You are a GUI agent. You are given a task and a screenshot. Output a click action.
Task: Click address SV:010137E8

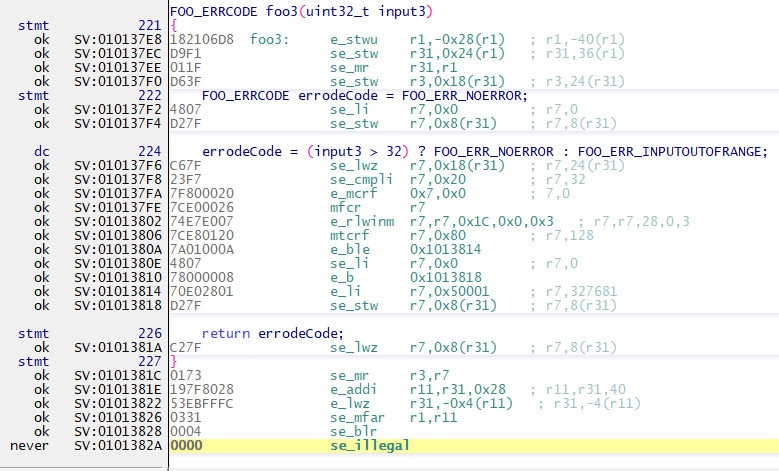(x=118, y=40)
